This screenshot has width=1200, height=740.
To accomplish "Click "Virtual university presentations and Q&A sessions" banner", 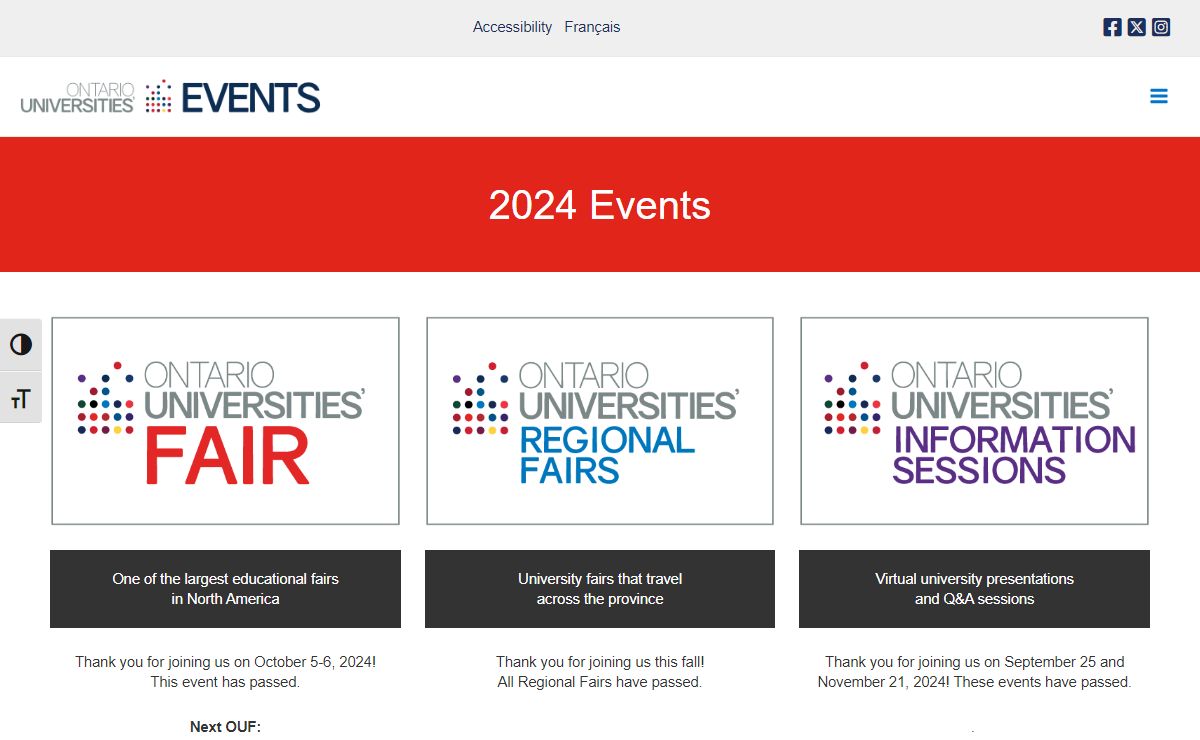I will [974, 589].
